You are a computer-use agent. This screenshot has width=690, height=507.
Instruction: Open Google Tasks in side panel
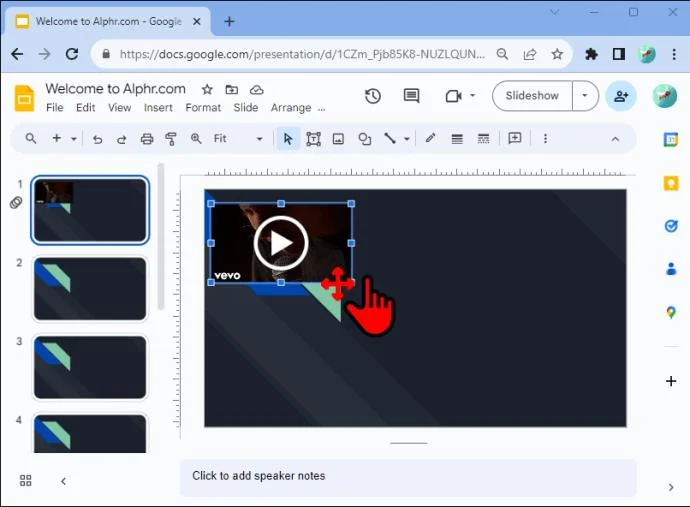pyautogui.click(x=671, y=226)
